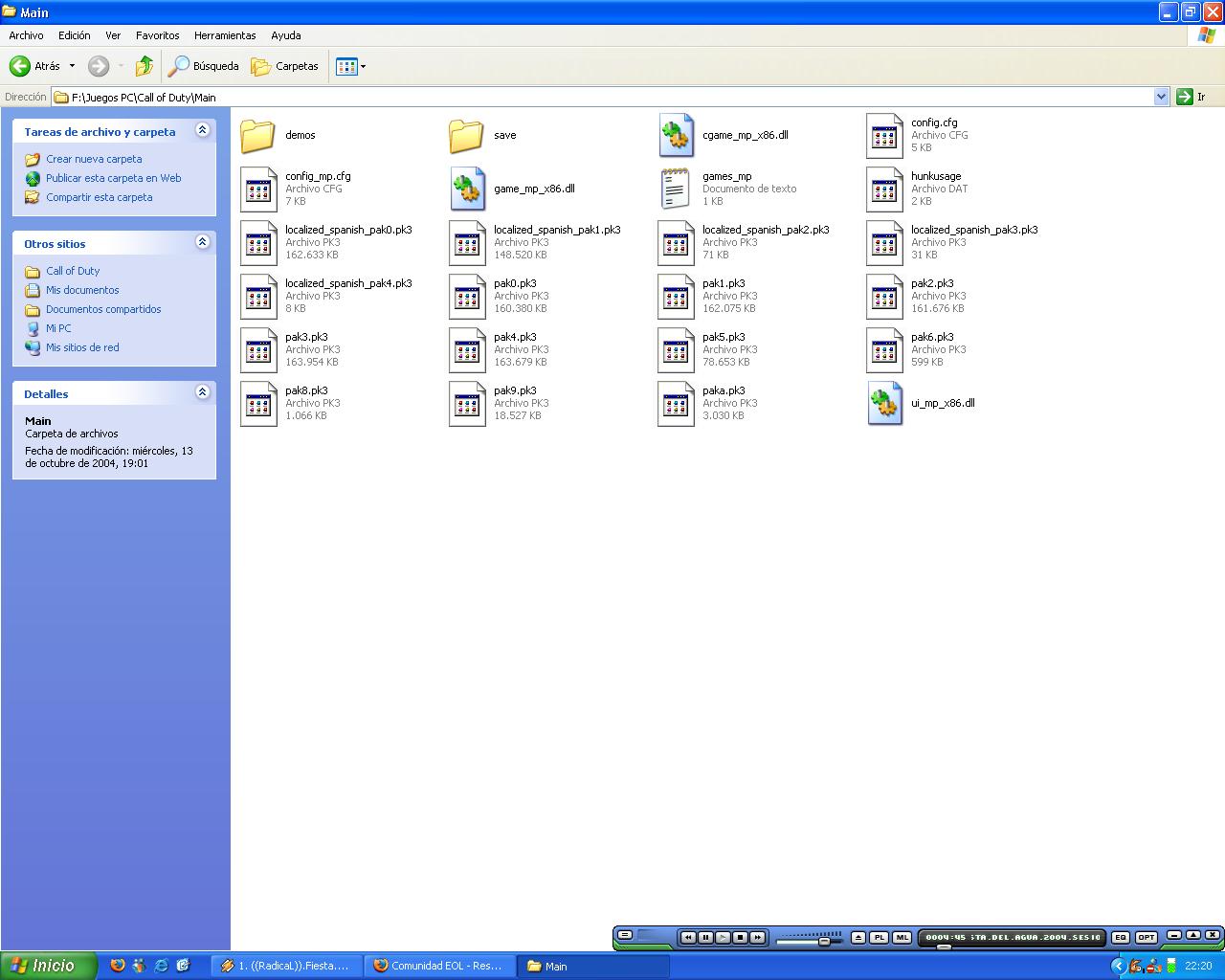Select the ui_mp_x86.dll file icon
Screen dimensions: 1225x980
pyautogui.click(x=884, y=404)
